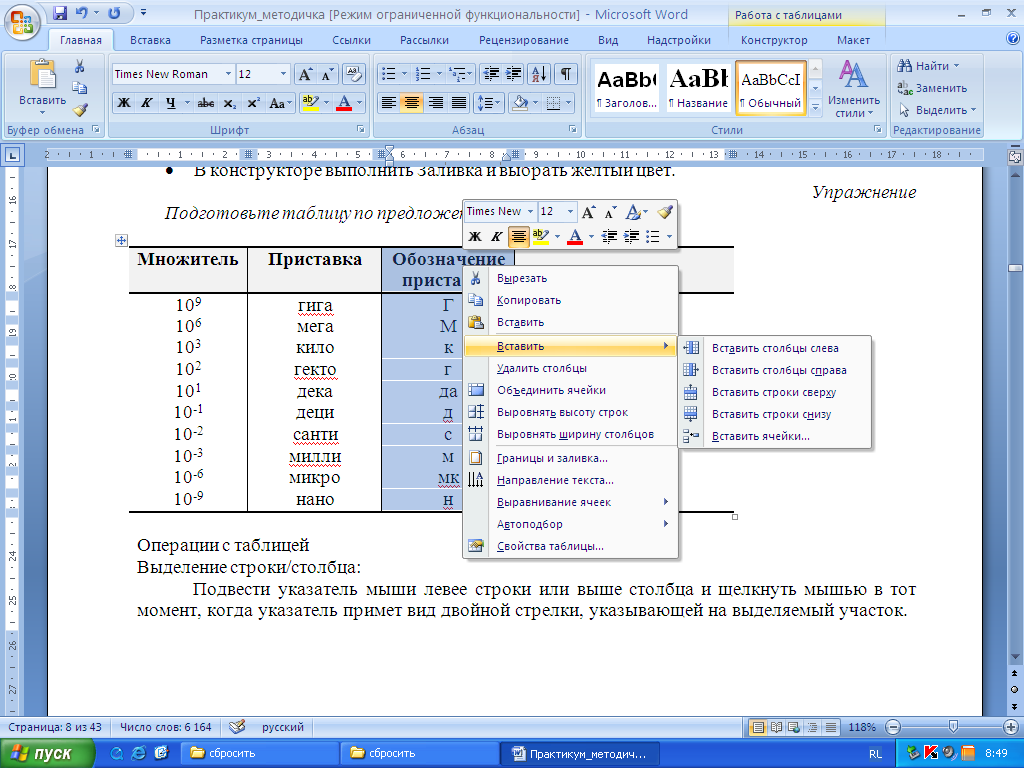The image size is (1024, 768).
Task: Increase font size in ribbon
Action: (x=305, y=74)
